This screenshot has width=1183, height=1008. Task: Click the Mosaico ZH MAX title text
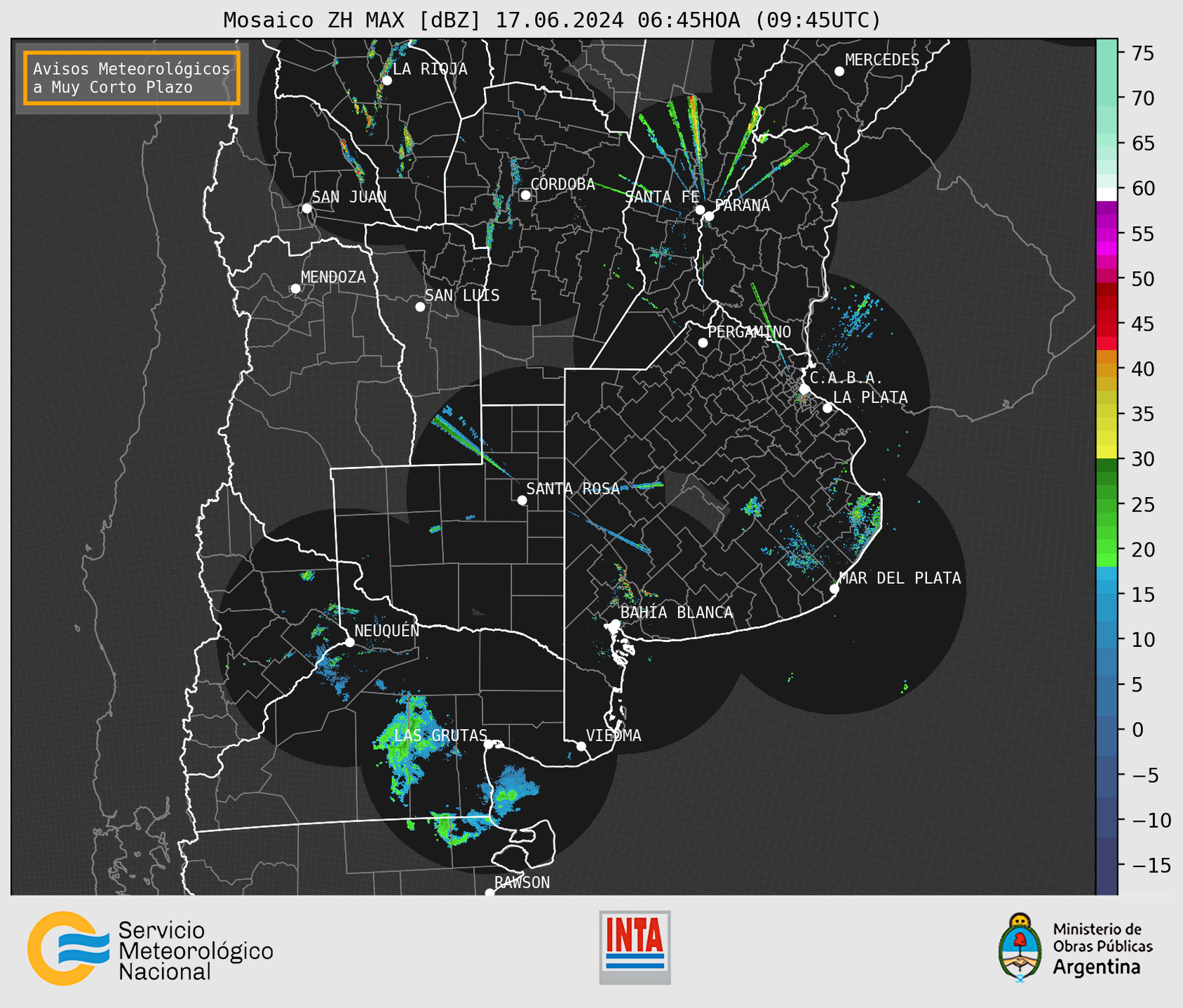pyautogui.click(x=552, y=20)
